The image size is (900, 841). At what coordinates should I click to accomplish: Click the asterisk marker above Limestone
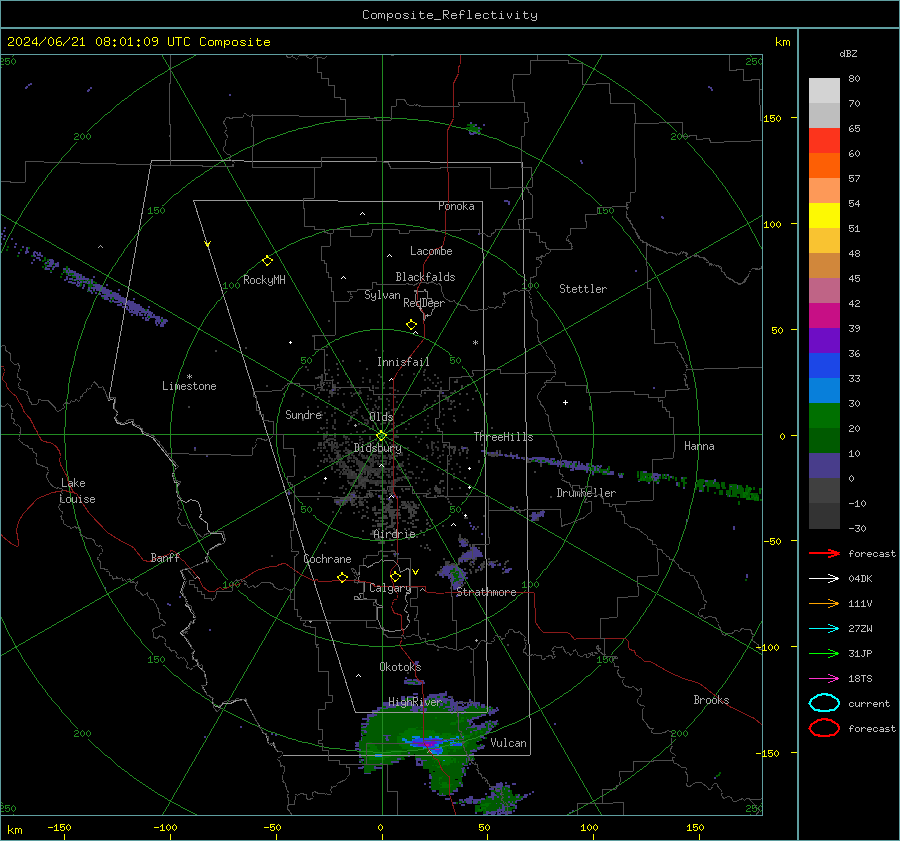[189, 377]
